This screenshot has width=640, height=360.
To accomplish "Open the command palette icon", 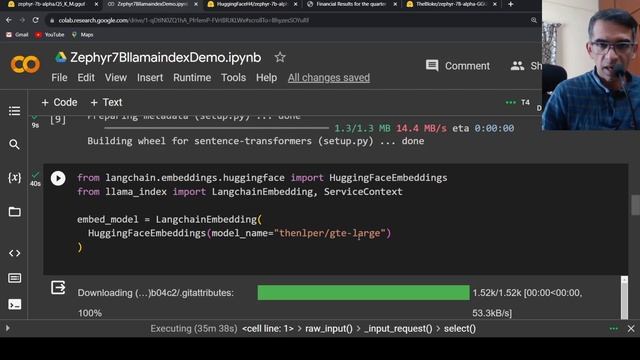I will click(15, 278).
